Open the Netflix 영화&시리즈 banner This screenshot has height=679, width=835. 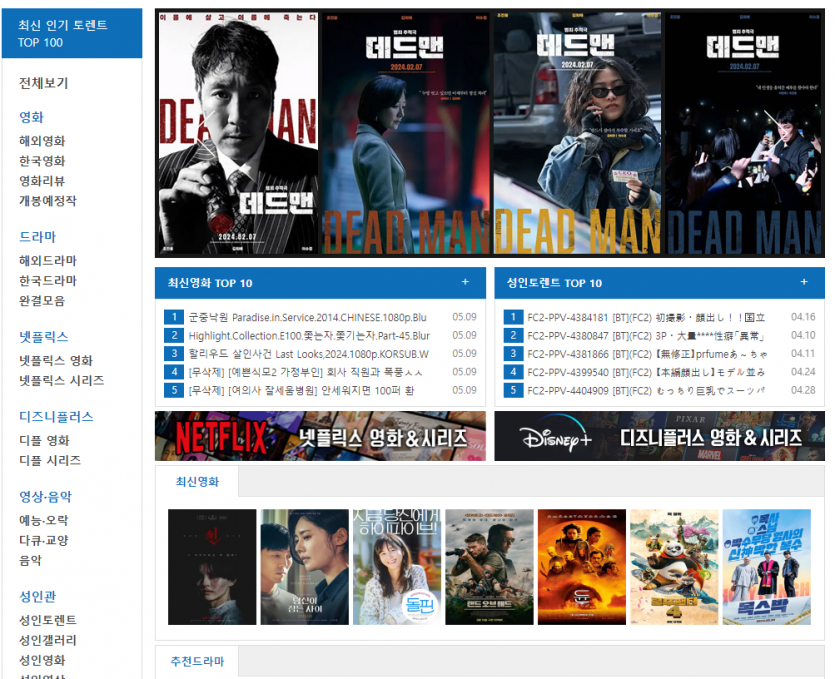320,437
